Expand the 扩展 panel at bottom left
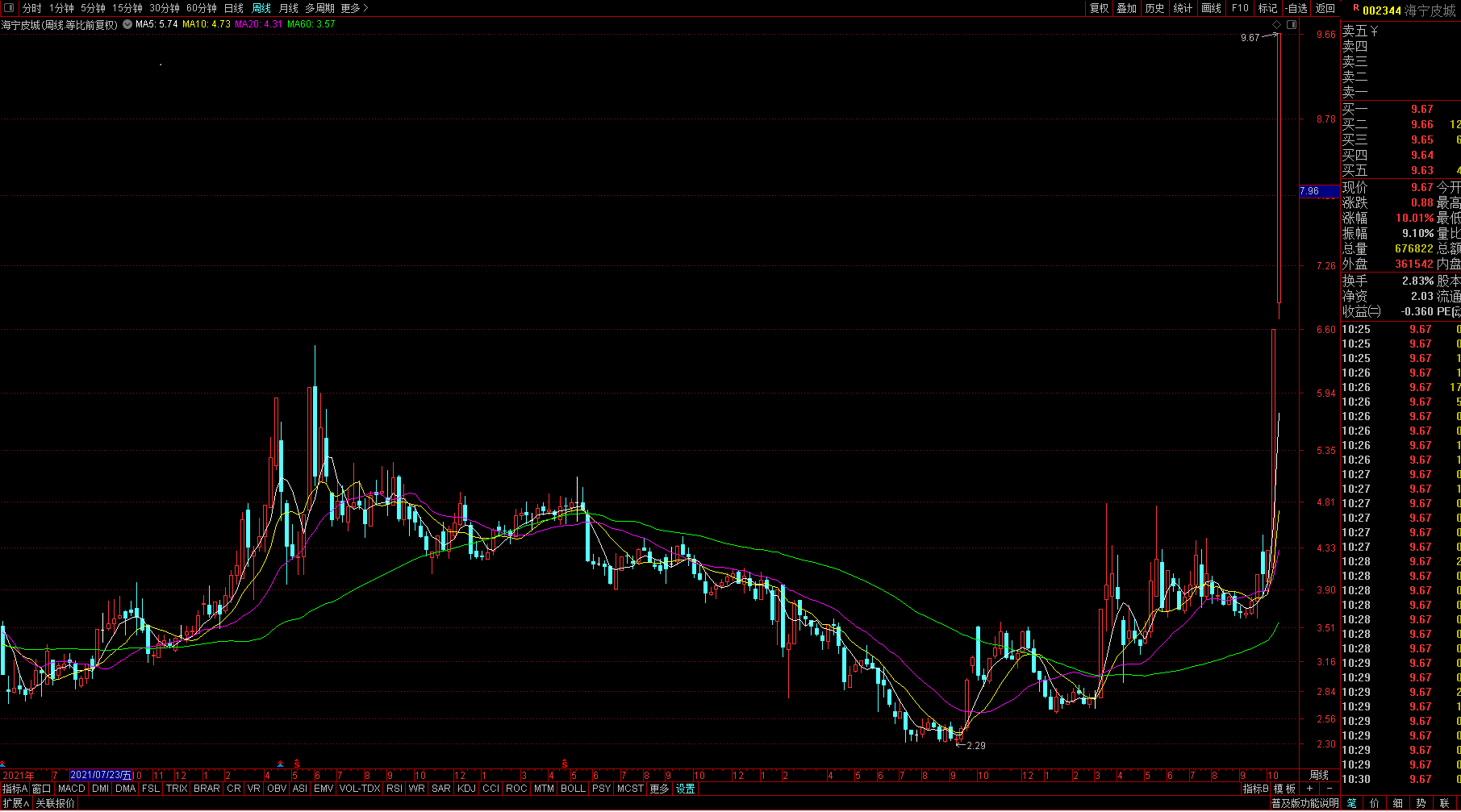 (x=15, y=803)
